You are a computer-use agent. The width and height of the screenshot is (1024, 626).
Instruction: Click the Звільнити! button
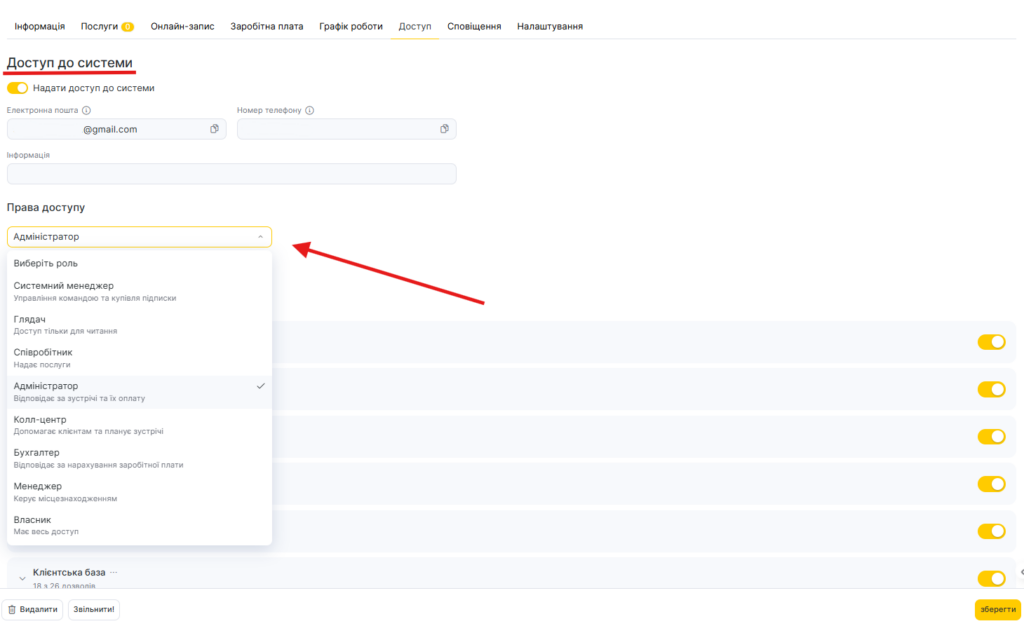tap(94, 609)
